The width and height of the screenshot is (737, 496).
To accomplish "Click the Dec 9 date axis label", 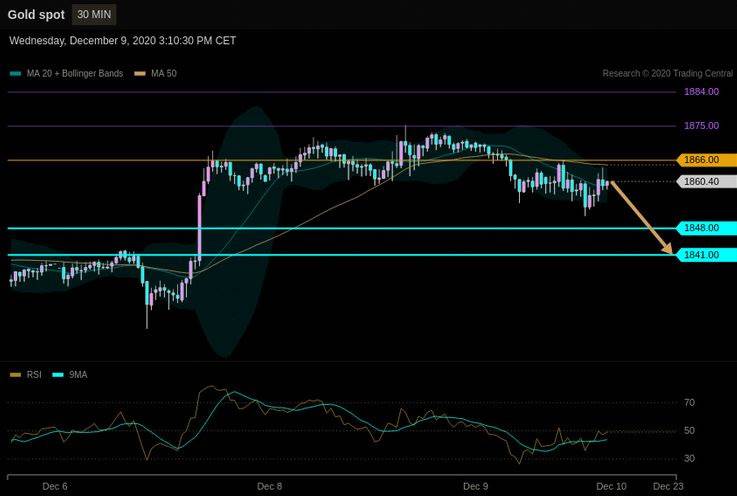I will coord(475,486).
